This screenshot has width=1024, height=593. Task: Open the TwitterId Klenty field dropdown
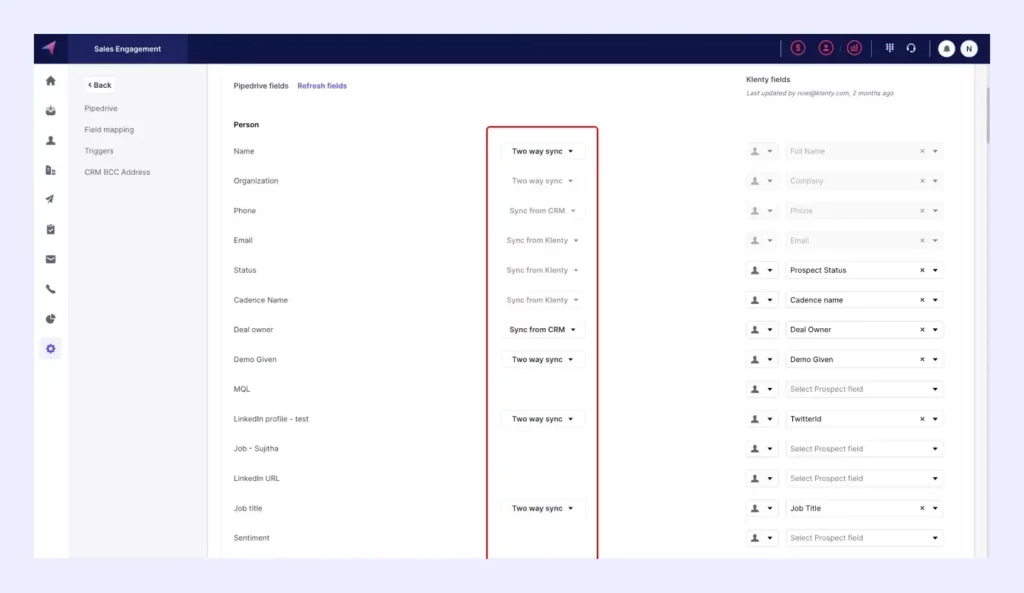tap(935, 419)
